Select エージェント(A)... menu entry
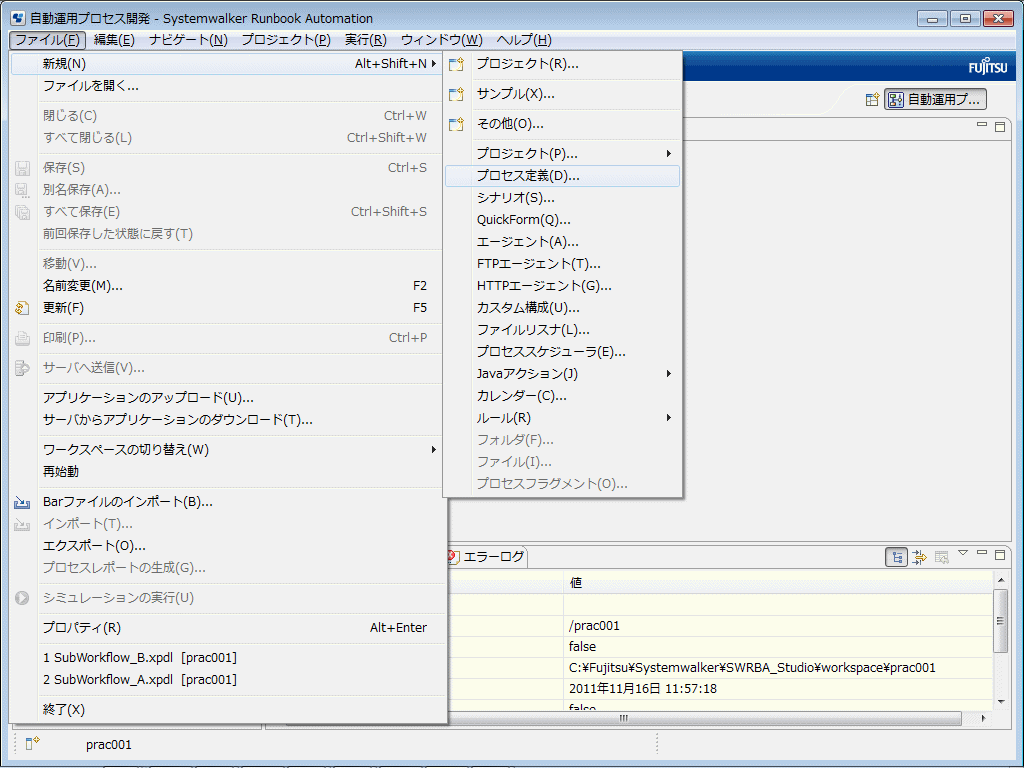 tap(562, 242)
